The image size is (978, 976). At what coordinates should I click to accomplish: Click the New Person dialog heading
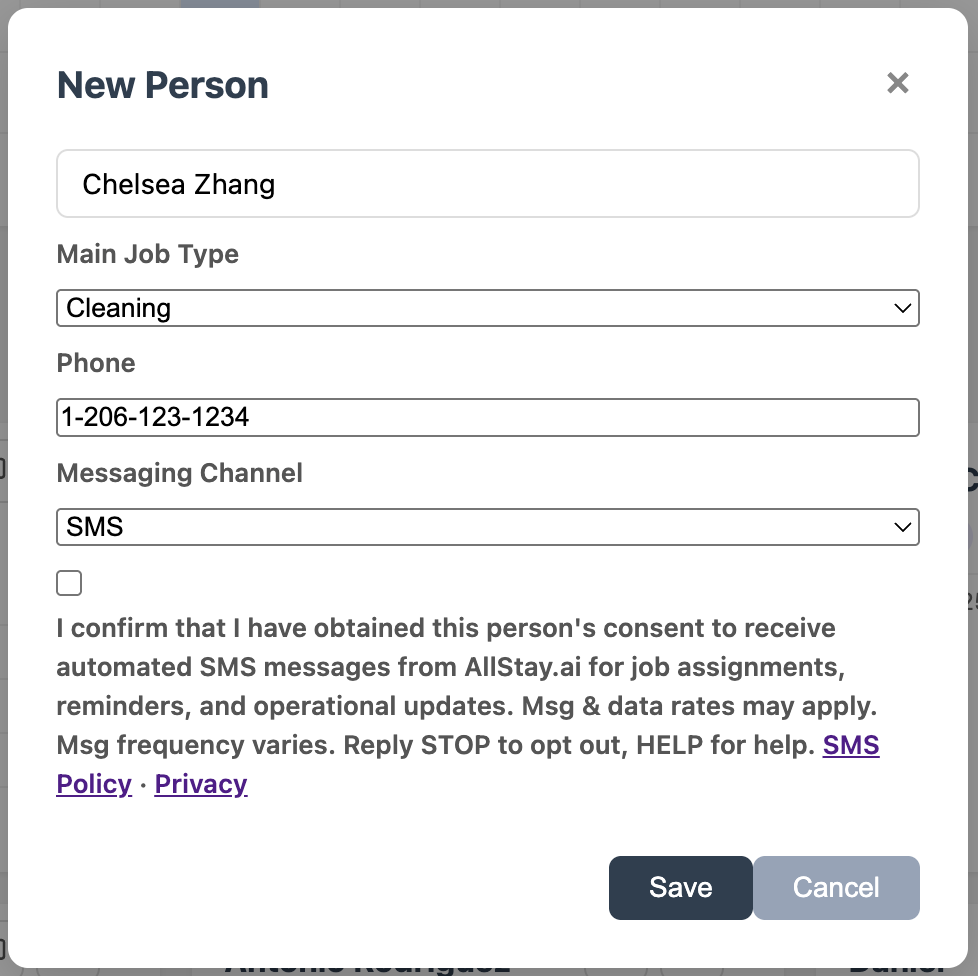point(163,85)
